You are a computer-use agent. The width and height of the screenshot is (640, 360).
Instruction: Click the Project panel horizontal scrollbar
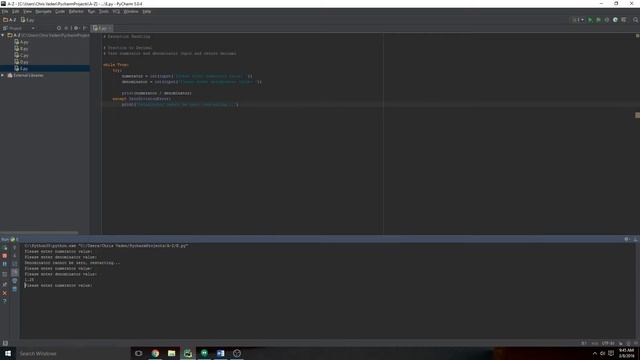[39, 233]
